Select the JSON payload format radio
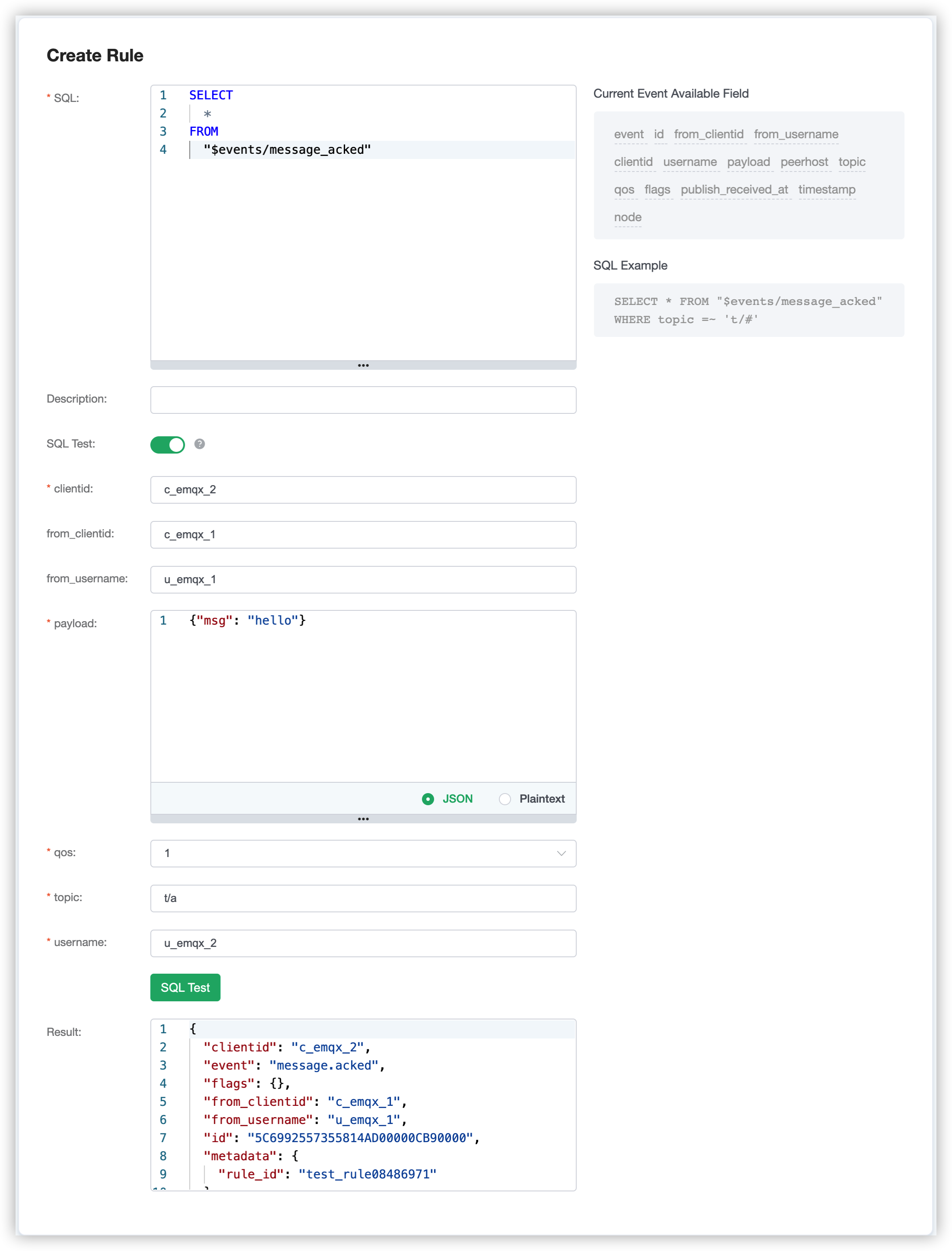Screen dimensions: 952x1251 click(428, 799)
